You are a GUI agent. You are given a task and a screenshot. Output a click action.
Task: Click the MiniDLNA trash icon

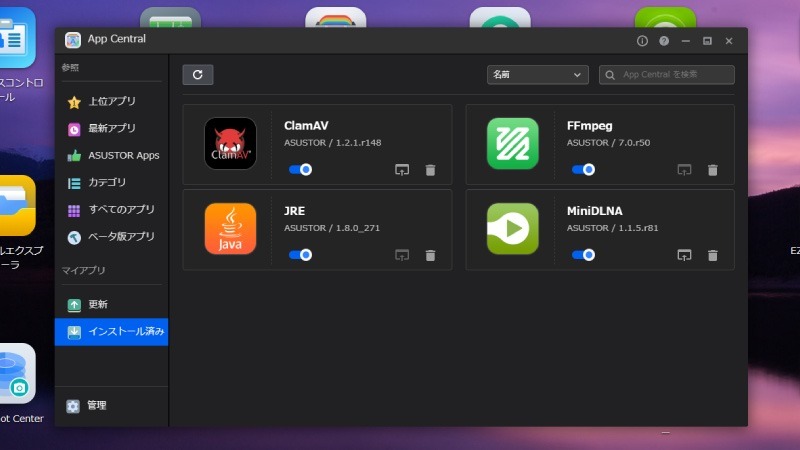coord(713,255)
